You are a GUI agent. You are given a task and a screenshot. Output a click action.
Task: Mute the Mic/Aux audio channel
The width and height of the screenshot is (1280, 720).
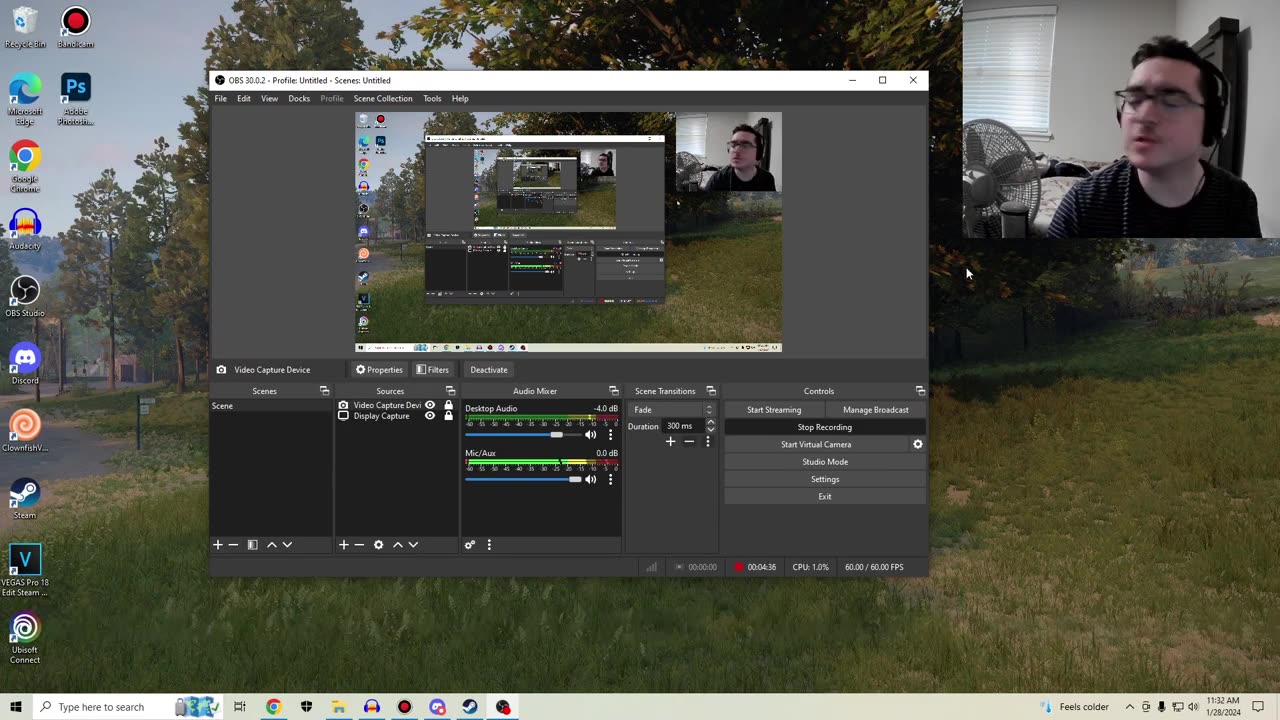point(590,480)
